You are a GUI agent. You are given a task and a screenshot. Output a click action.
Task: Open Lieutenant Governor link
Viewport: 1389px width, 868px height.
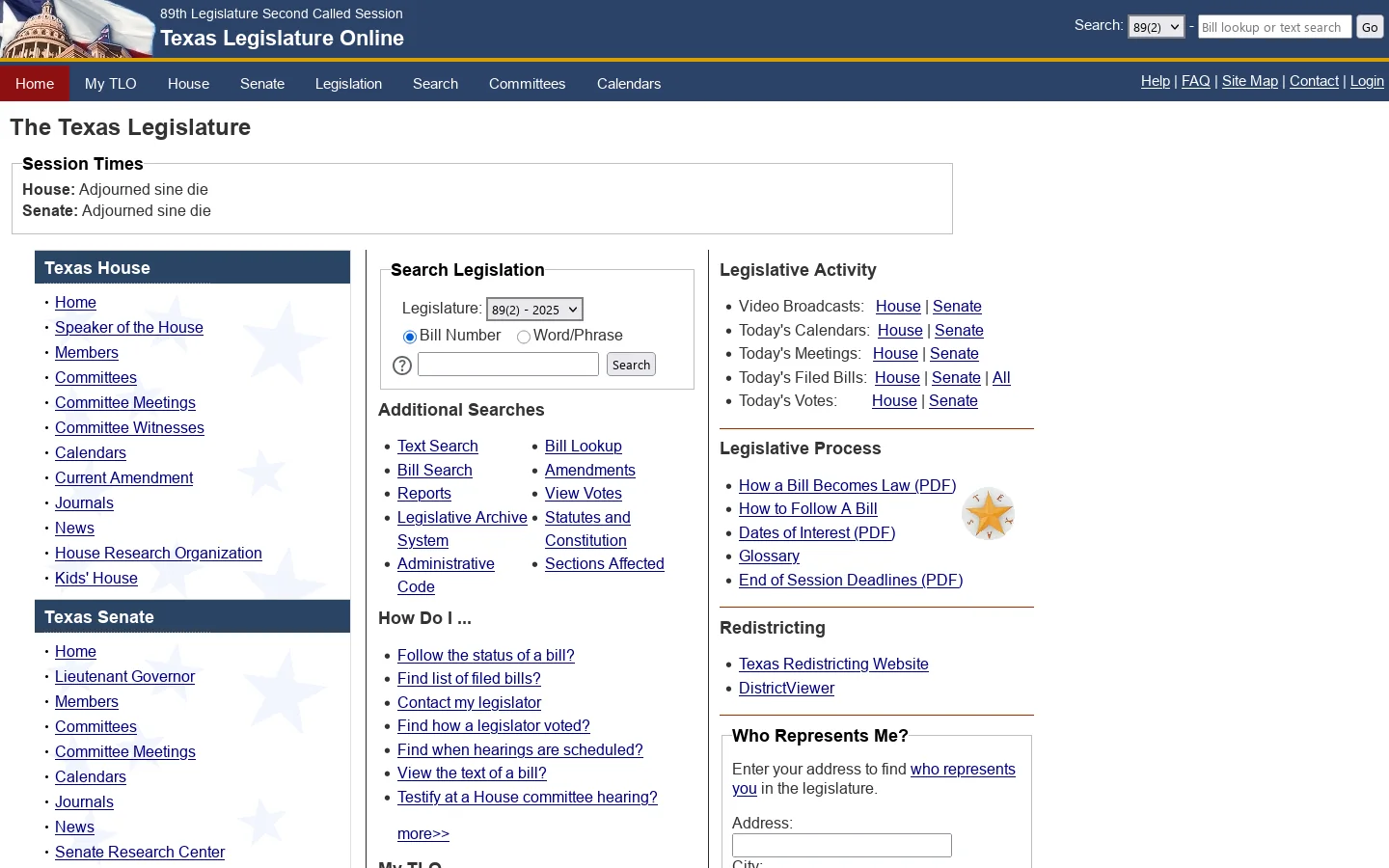click(x=124, y=677)
